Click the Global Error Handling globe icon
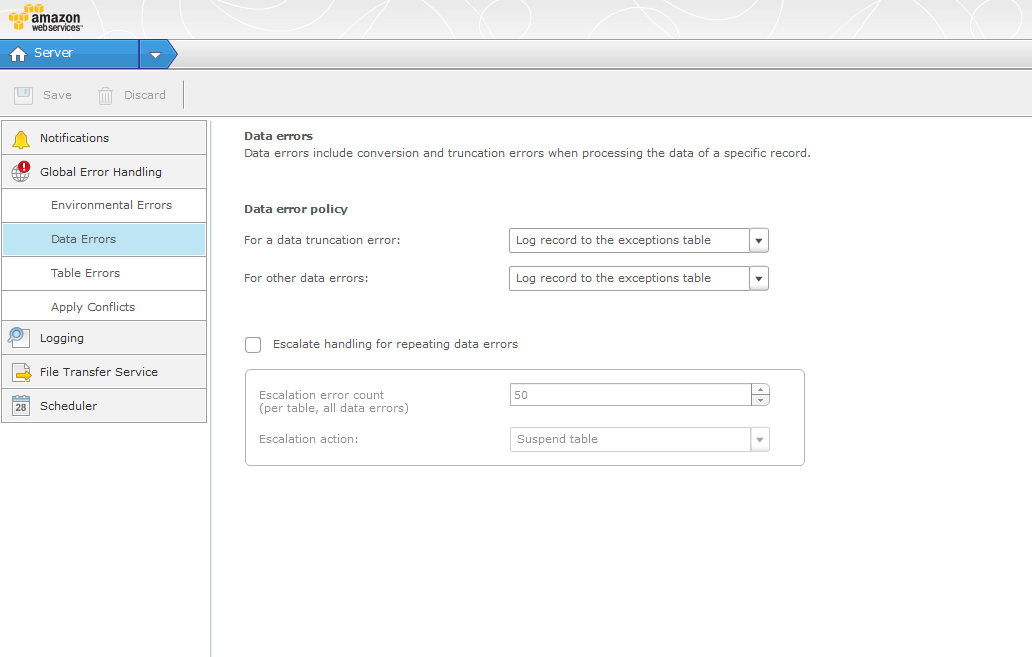Image resolution: width=1032 pixels, height=657 pixels. click(21, 172)
